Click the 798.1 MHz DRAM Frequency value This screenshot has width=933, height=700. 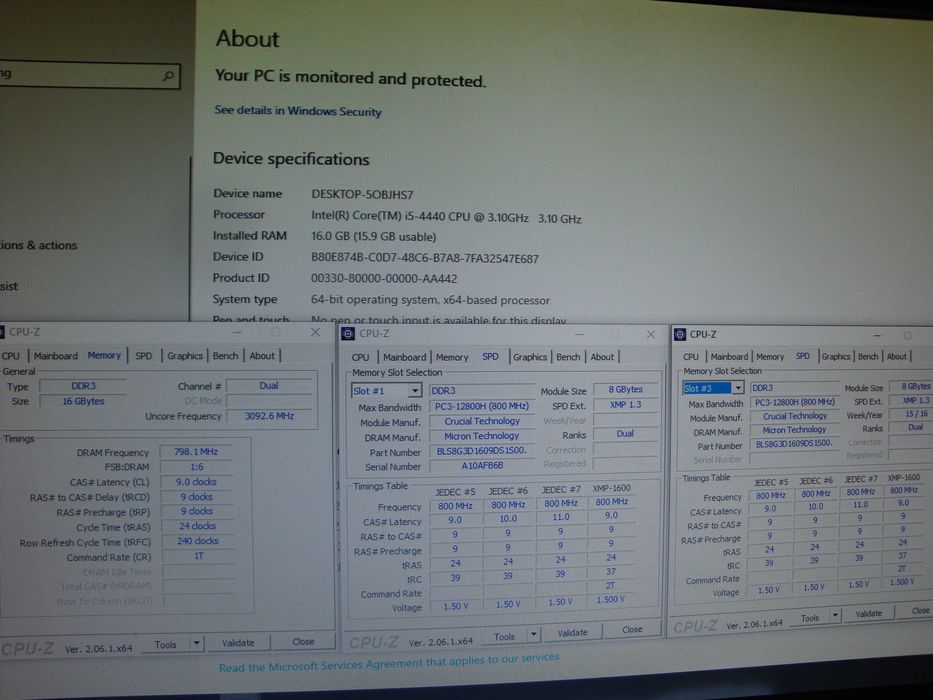[x=196, y=452]
